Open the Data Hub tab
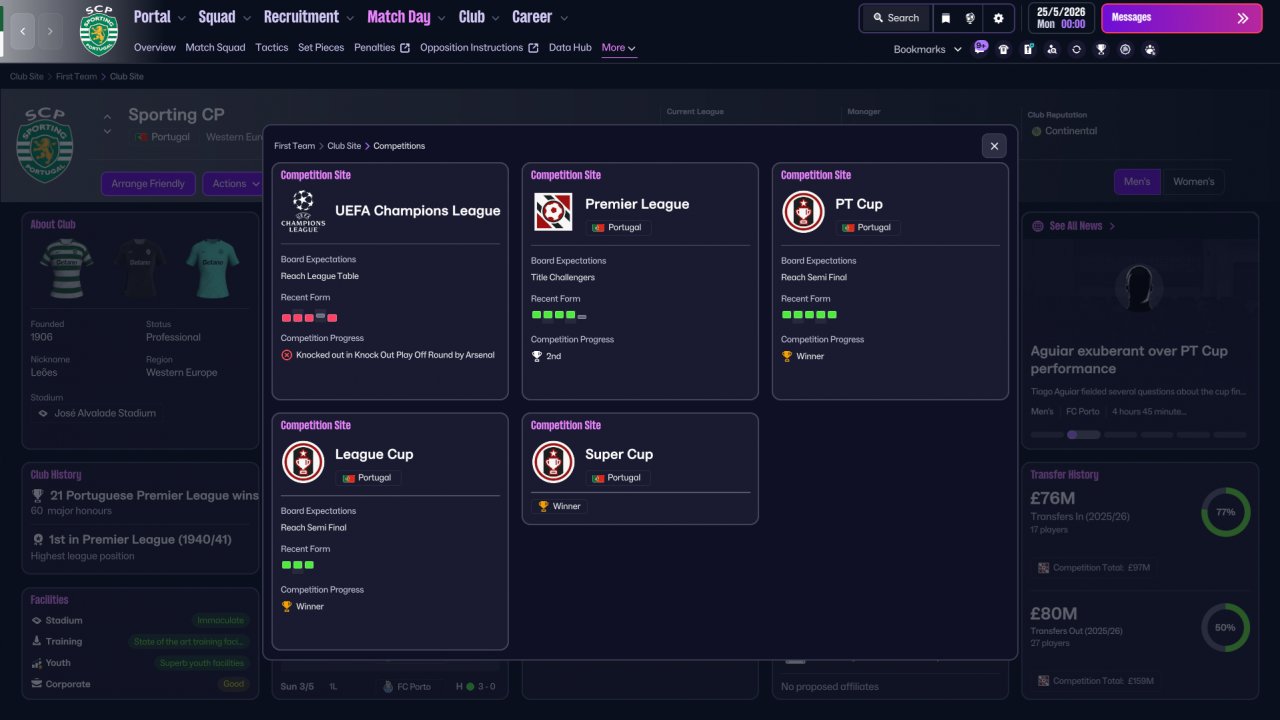 click(x=570, y=48)
